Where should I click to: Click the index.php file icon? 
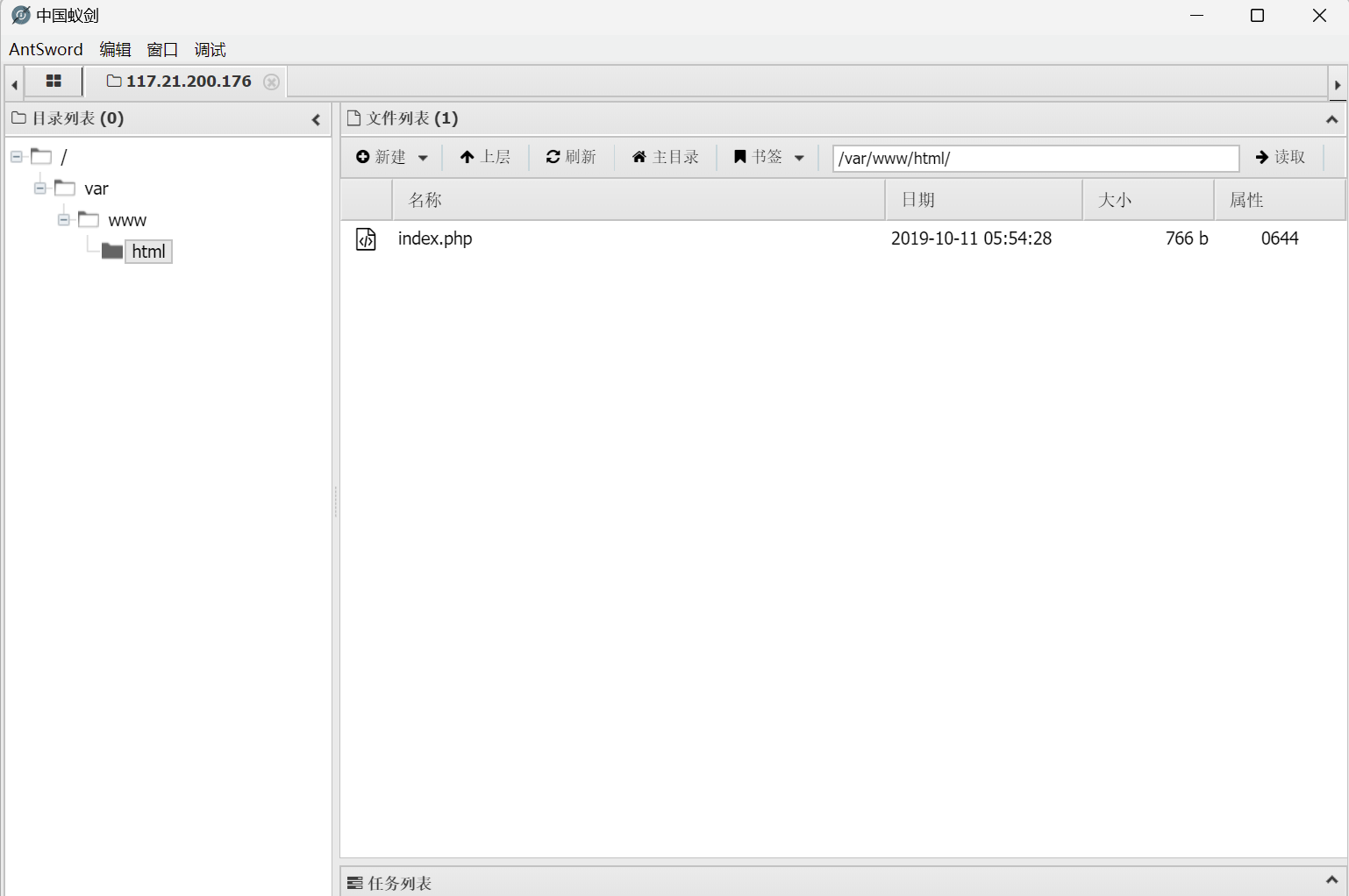click(x=366, y=238)
